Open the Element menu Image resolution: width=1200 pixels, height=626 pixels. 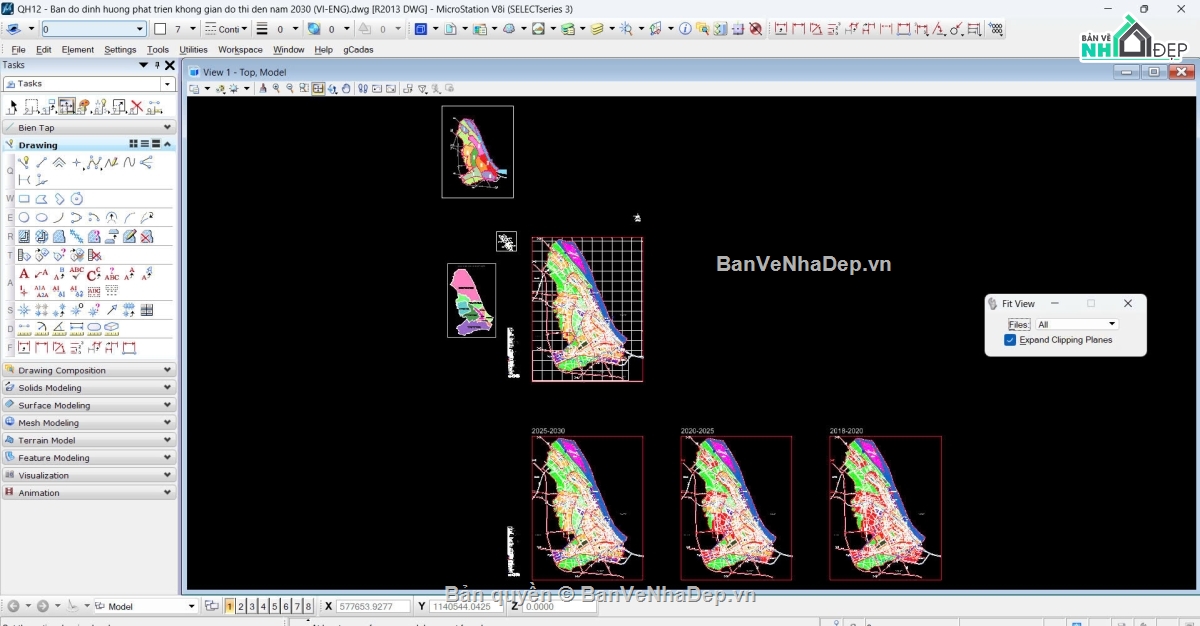point(78,49)
